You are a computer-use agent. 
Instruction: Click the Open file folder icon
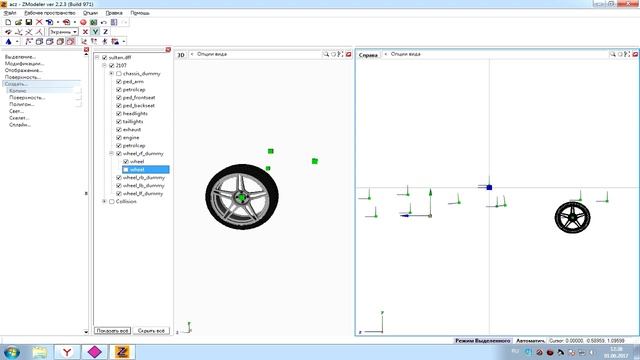(18, 22)
